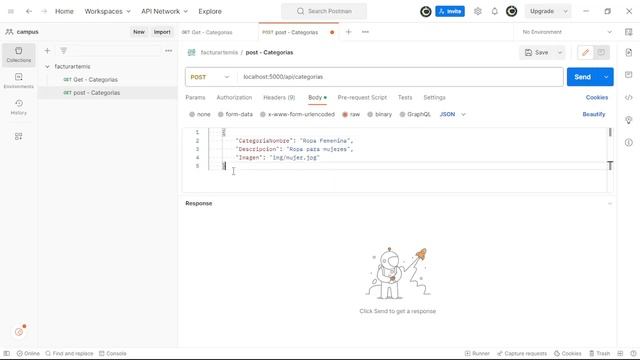
Task: Switch to edit mode pencil icon
Action: click(x=586, y=52)
